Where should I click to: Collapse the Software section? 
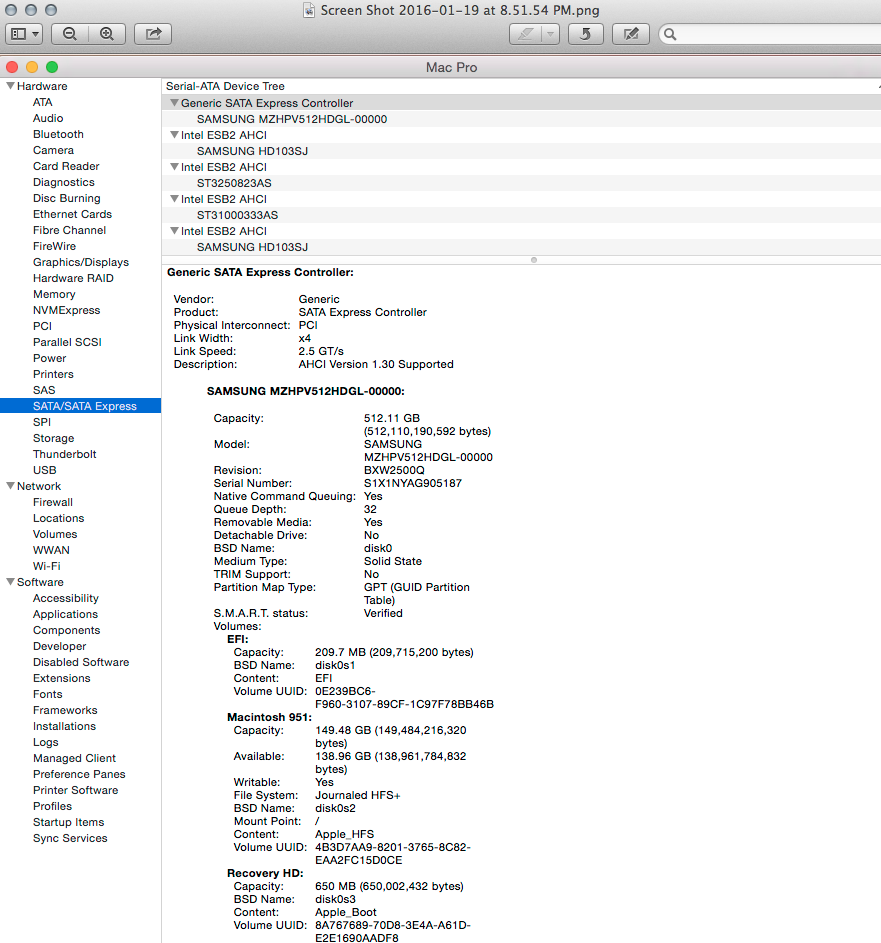[x=10, y=582]
